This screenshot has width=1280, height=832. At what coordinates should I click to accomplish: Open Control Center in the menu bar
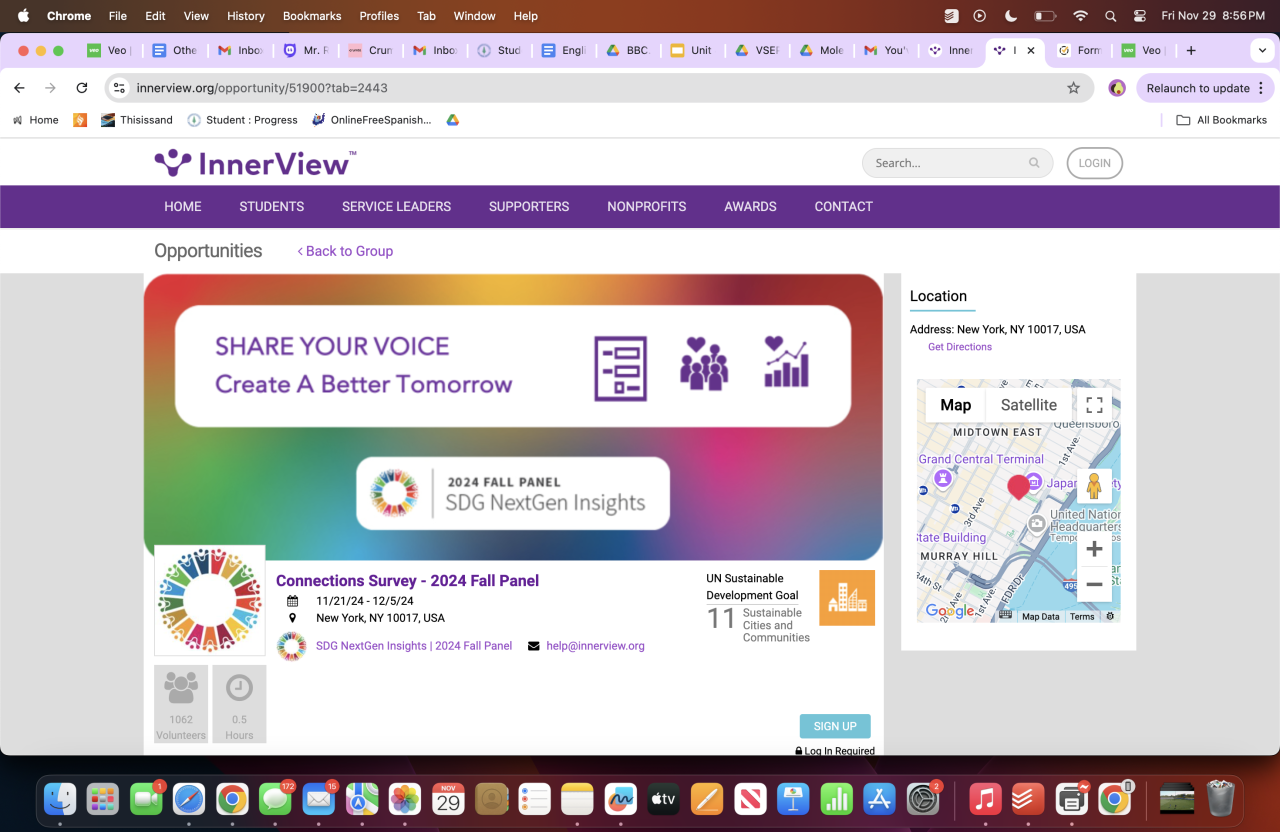point(1140,16)
